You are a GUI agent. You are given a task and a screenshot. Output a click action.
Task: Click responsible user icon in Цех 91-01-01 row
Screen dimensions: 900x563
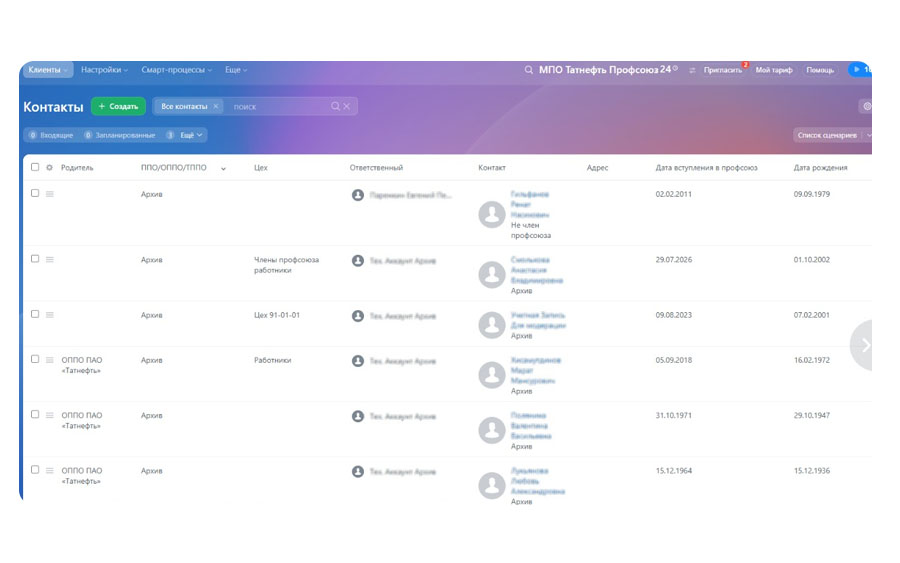(x=358, y=316)
